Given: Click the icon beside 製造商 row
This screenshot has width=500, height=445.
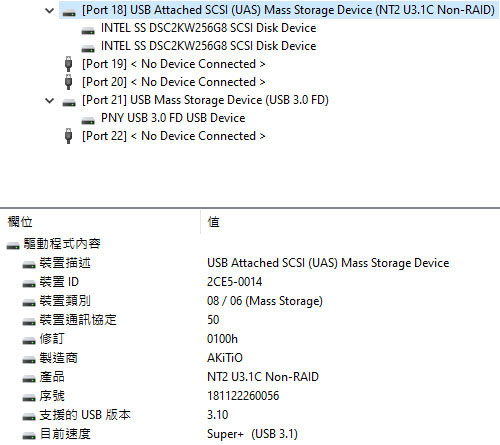Looking at the screenshot, I should click(29, 360).
